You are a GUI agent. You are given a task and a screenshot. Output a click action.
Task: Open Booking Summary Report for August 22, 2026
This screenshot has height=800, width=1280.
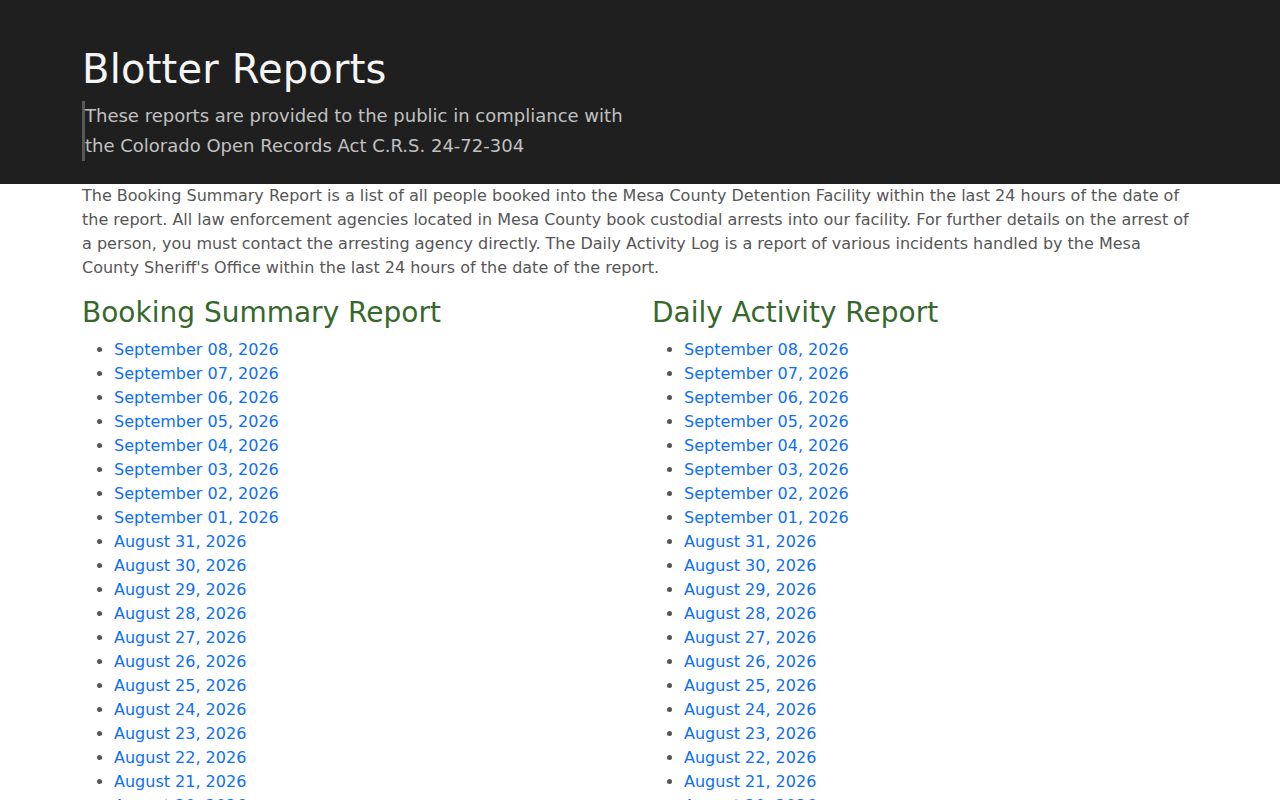pos(180,757)
